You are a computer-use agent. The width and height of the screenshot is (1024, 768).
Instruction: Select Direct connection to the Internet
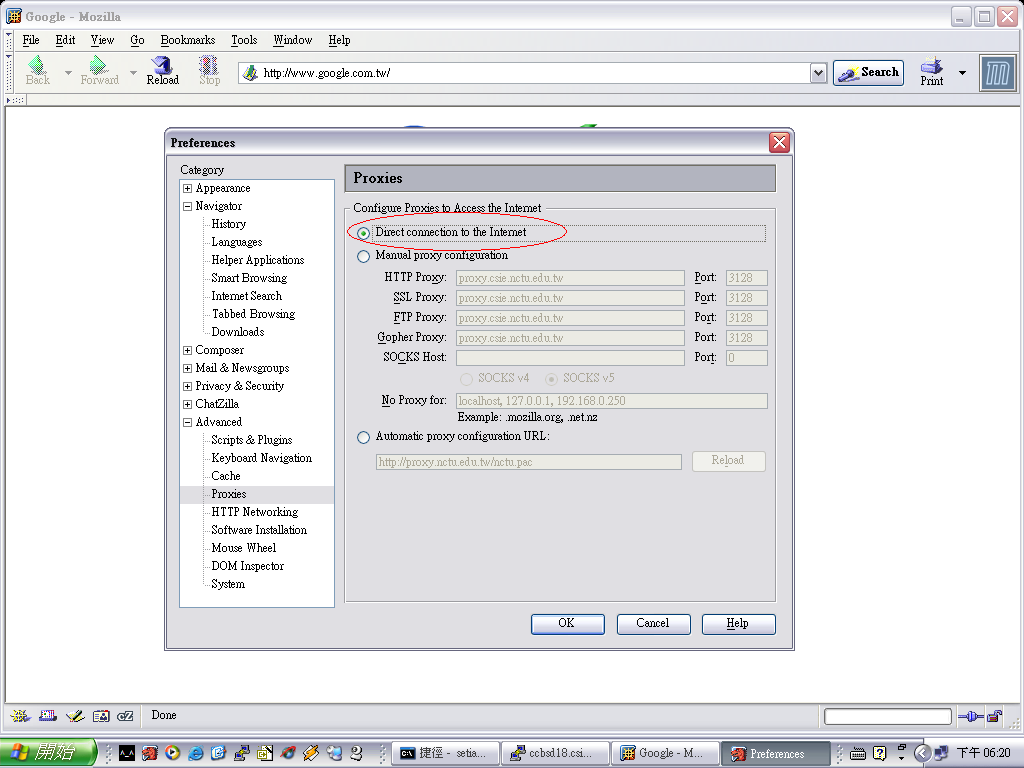363,233
